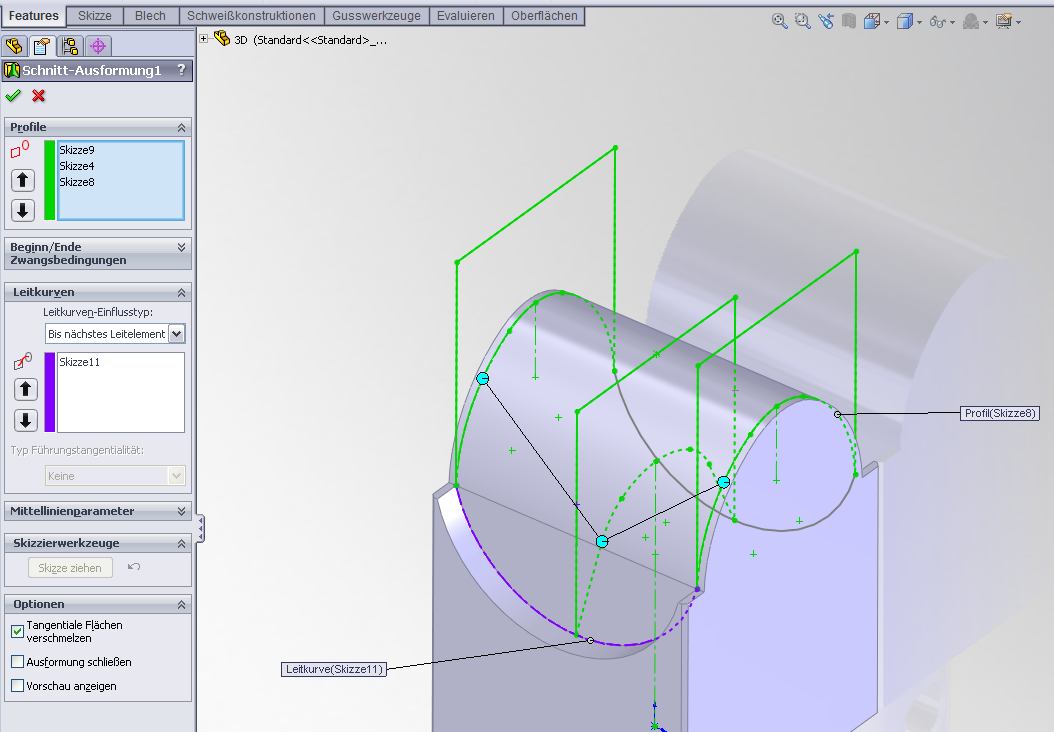Click the Zoom to Area icon
This screenshot has width=1054, height=732.
(x=802, y=21)
